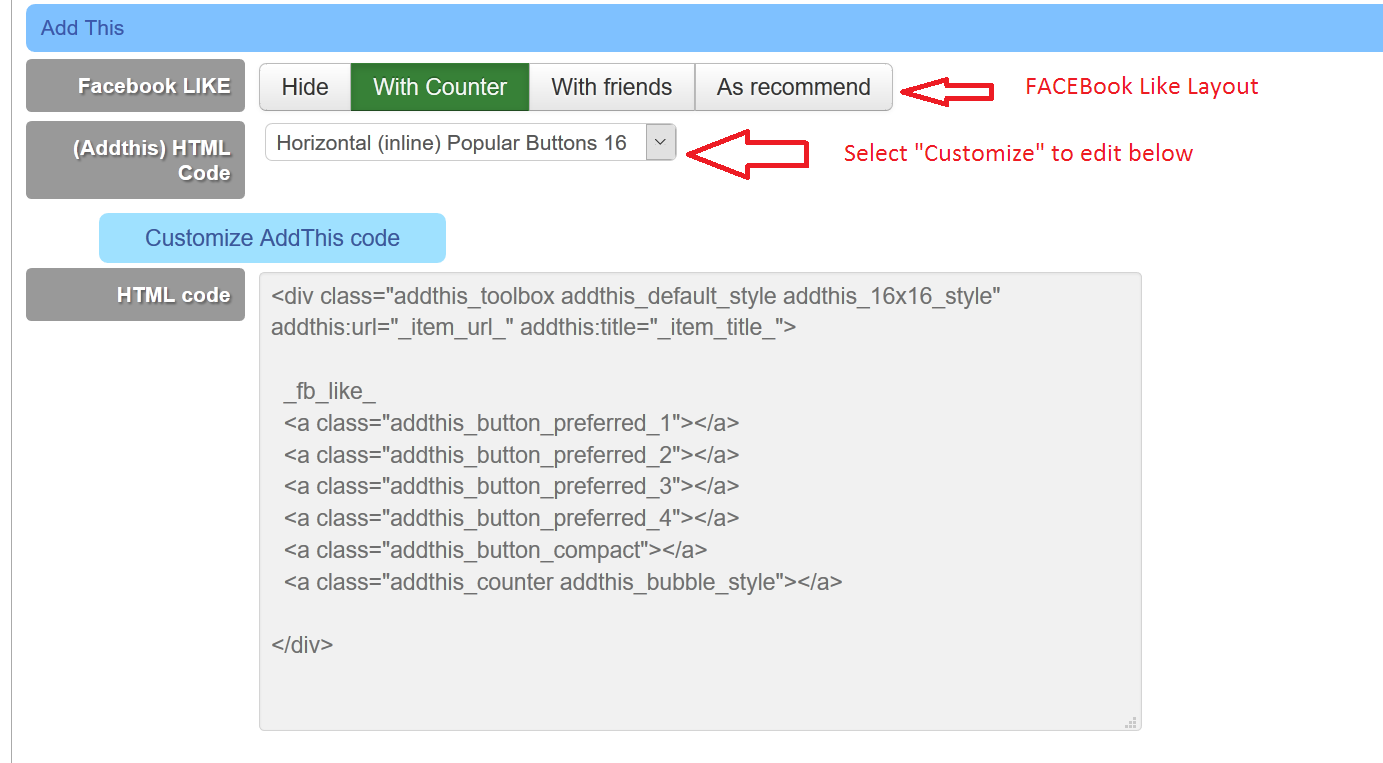Image resolution: width=1383 pixels, height=763 pixels.
Task: Click the addthis_button_preferred_2 code line
Action: click(511, 455)
